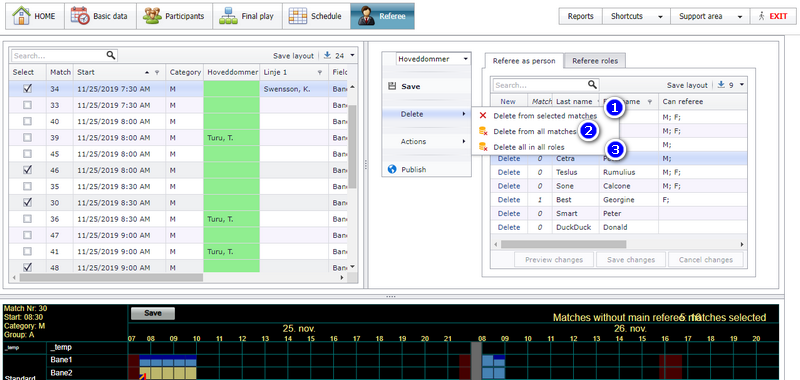The image size is (800, 380).
Task: Check the checkbox for match 40
Action: coord(28,121)
